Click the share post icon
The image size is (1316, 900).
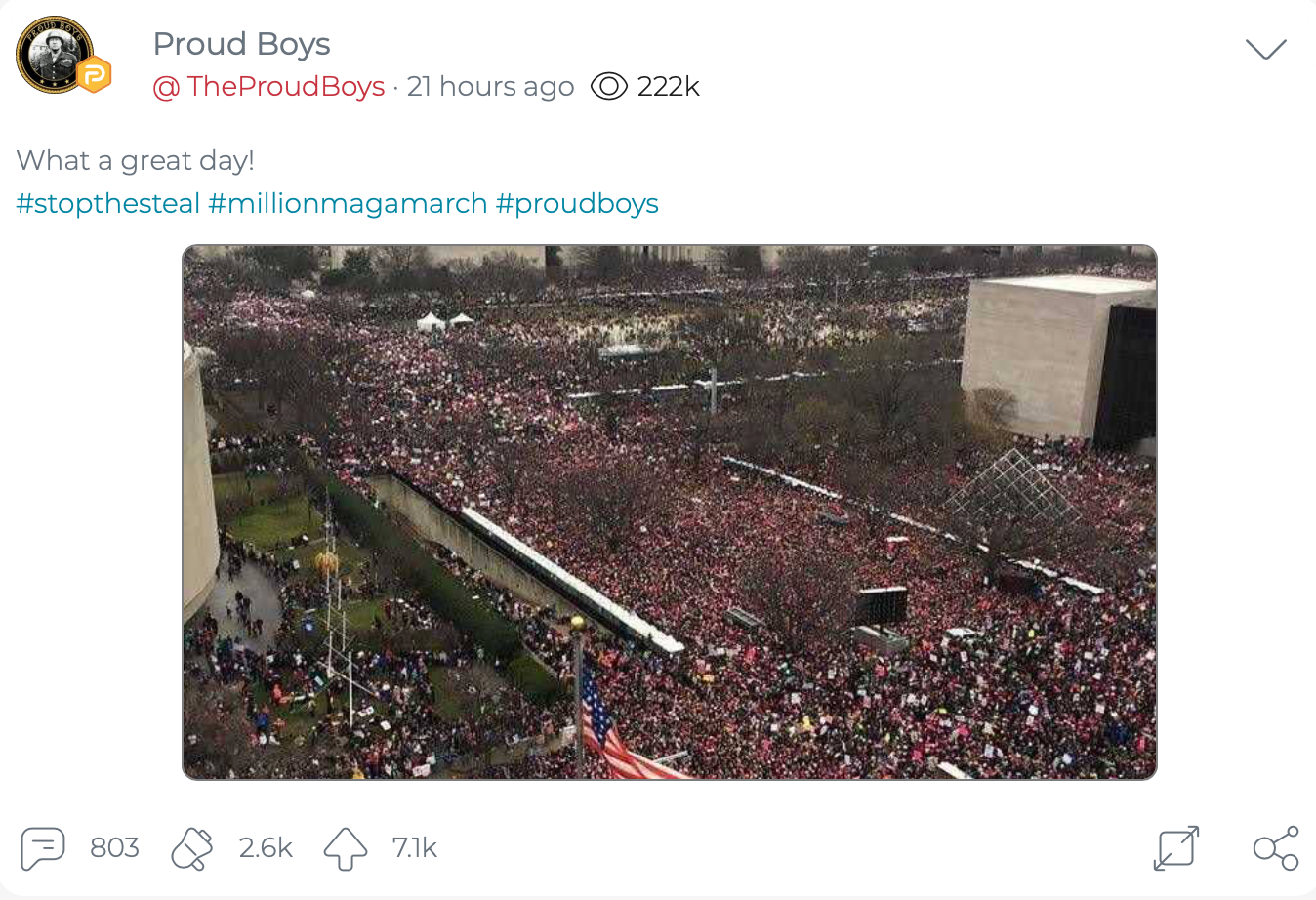[1277, 848]
